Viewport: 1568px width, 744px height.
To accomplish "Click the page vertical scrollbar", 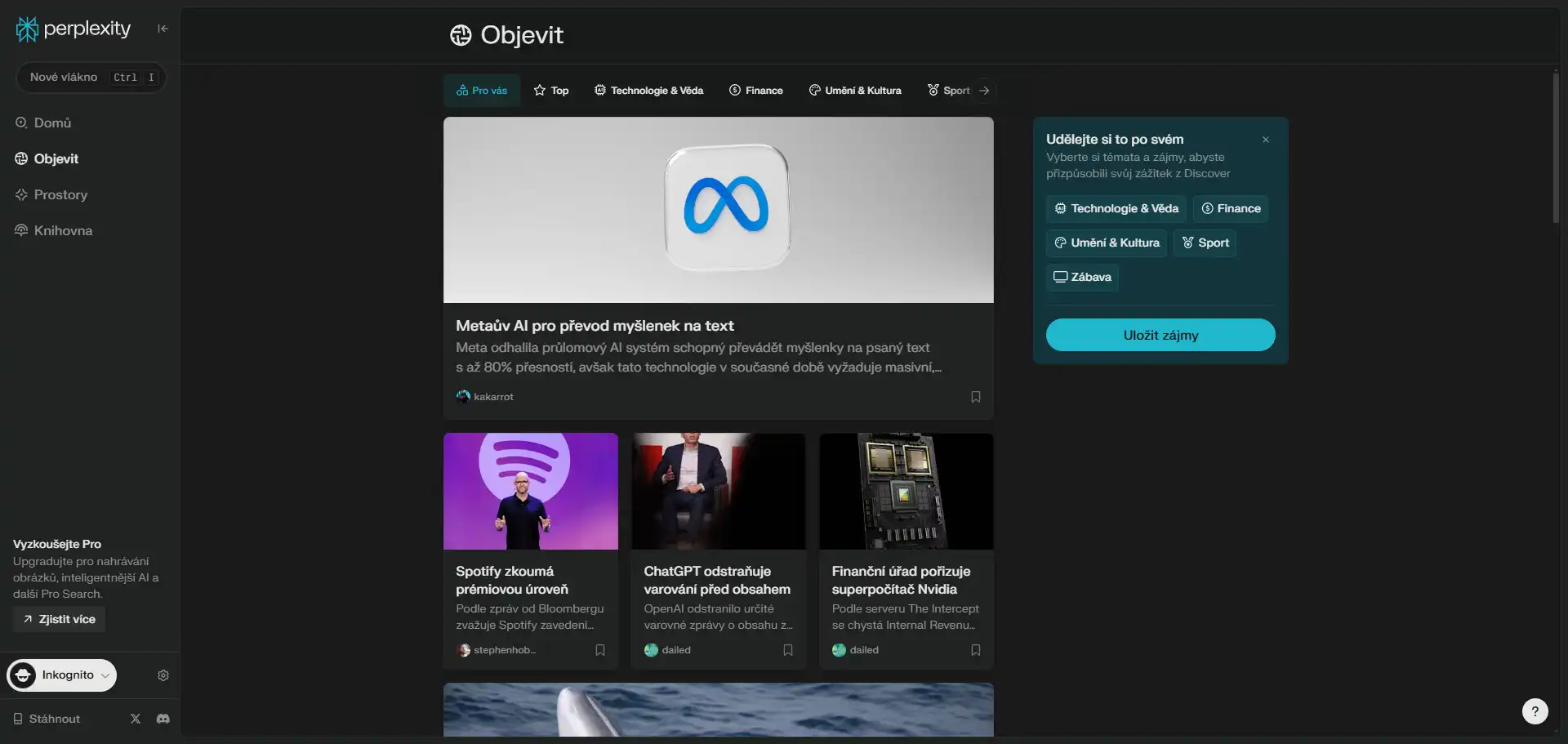I will coord(1556,147).
